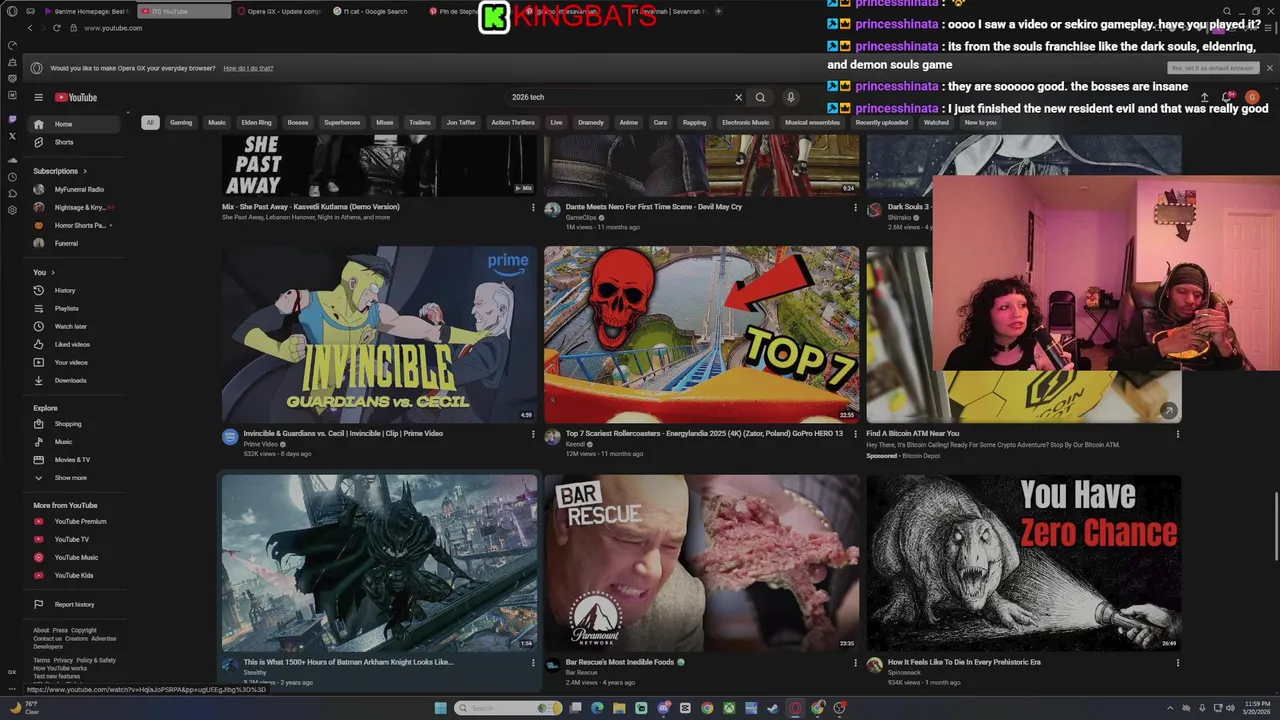Screen dimensions: 1280x720
Task: Open Downloads in the sidebar
Action: click(75, 380)
